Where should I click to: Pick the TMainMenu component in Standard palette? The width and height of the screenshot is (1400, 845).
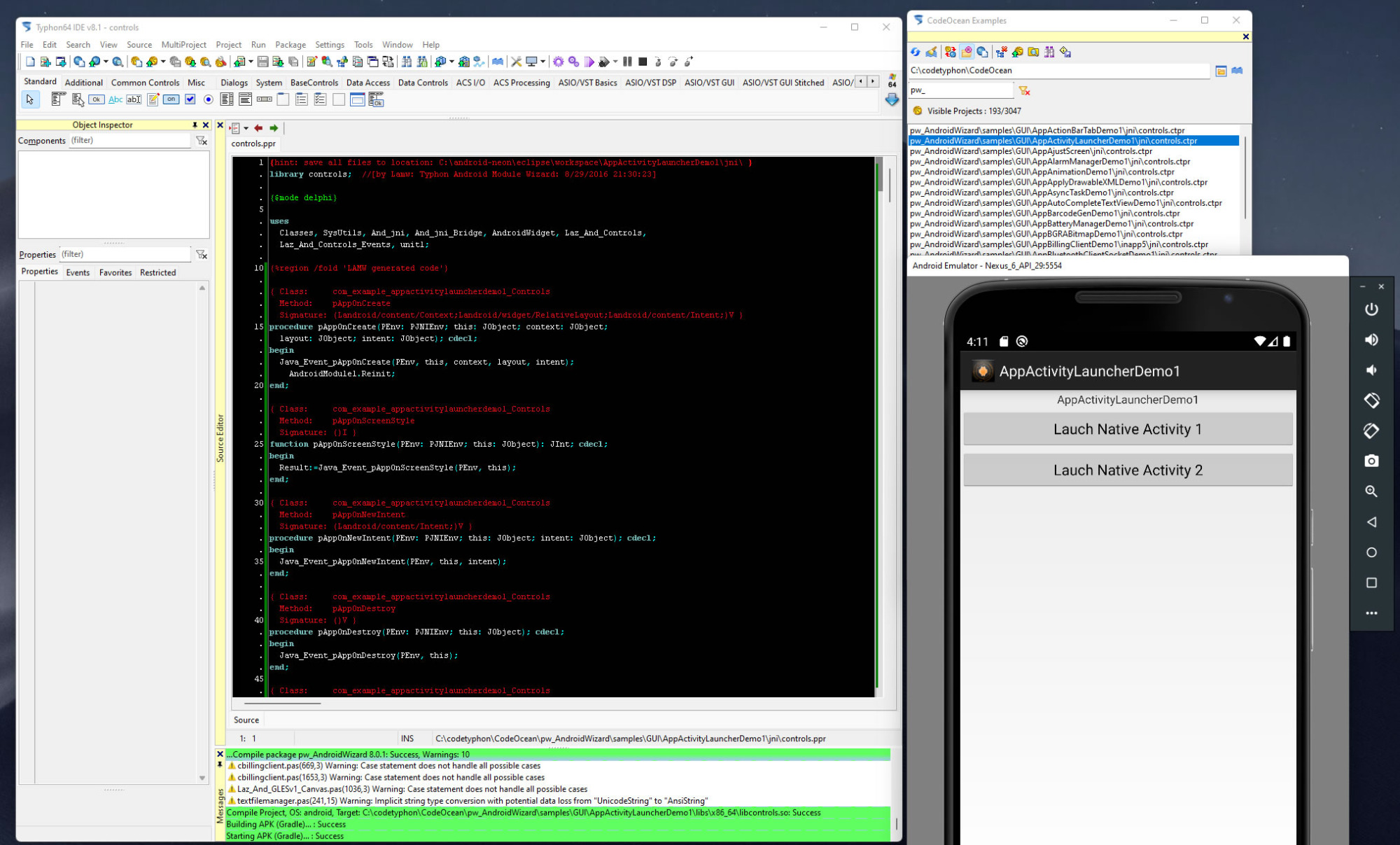[x=59, y=99]
